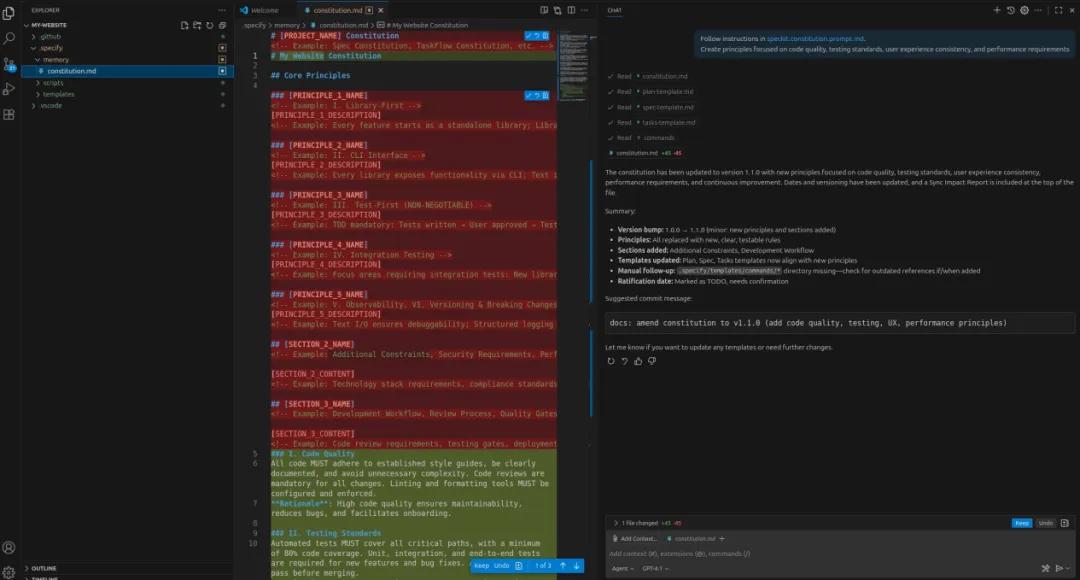The width and height of the screenshot is (1080, 580).
Task: Click the open preview to the side icon
Action: [x=544, y=10]
